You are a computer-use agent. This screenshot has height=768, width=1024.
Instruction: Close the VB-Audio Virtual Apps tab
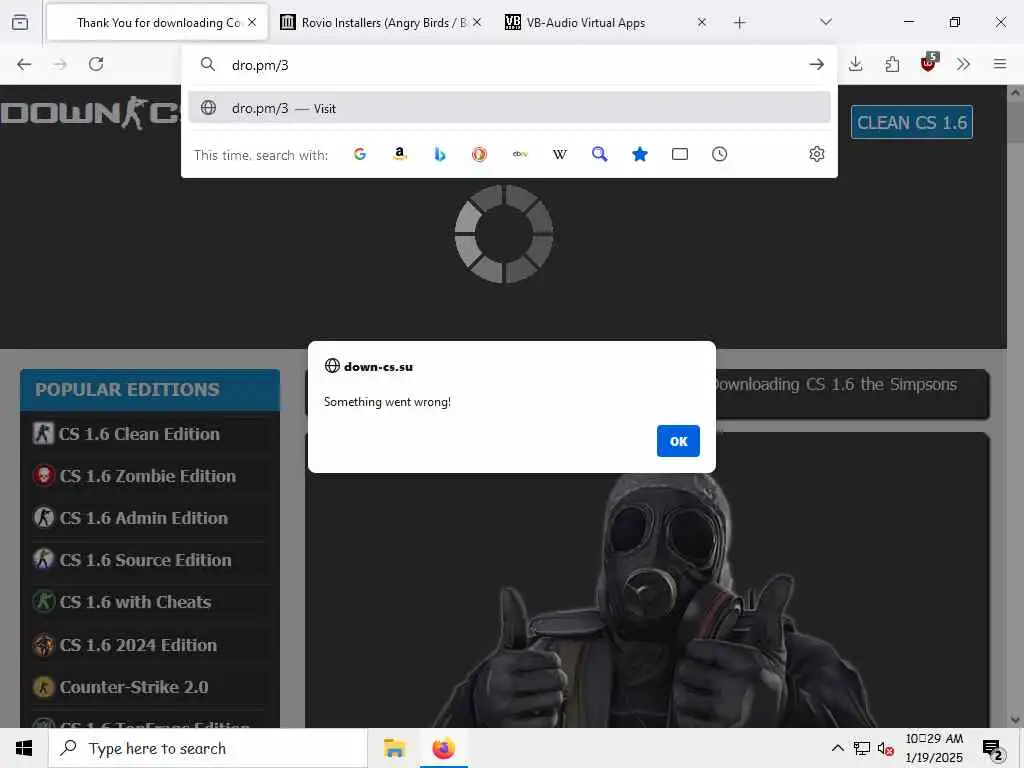coord(701,22)
